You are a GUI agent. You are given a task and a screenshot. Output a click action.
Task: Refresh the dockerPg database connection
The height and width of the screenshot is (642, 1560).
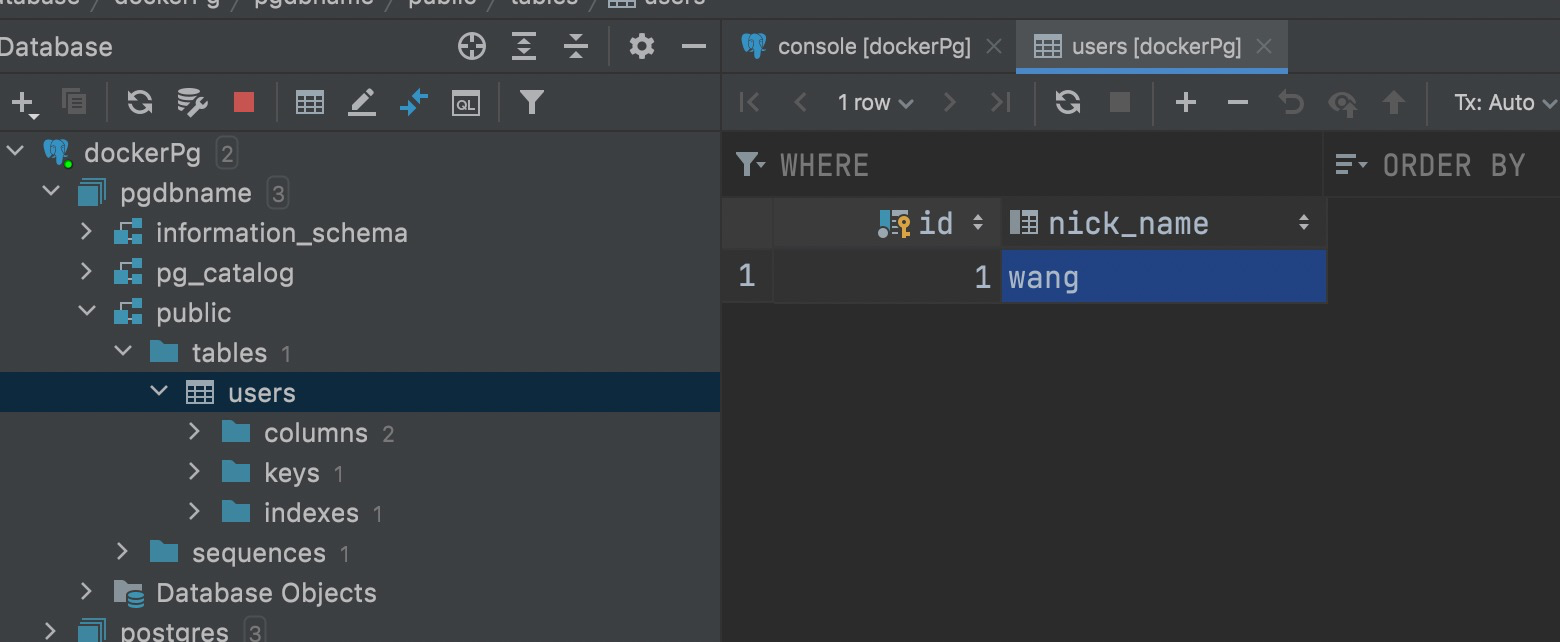[139, 101]
